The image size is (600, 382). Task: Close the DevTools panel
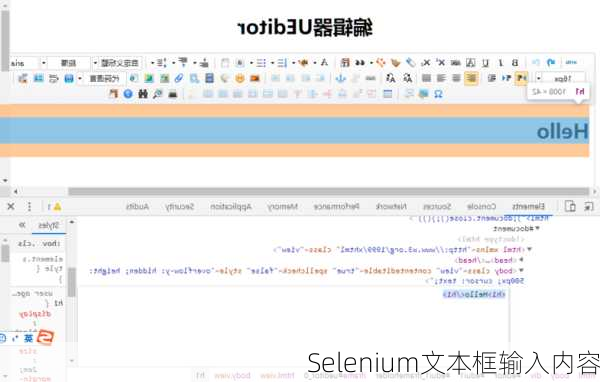[11, 207]
